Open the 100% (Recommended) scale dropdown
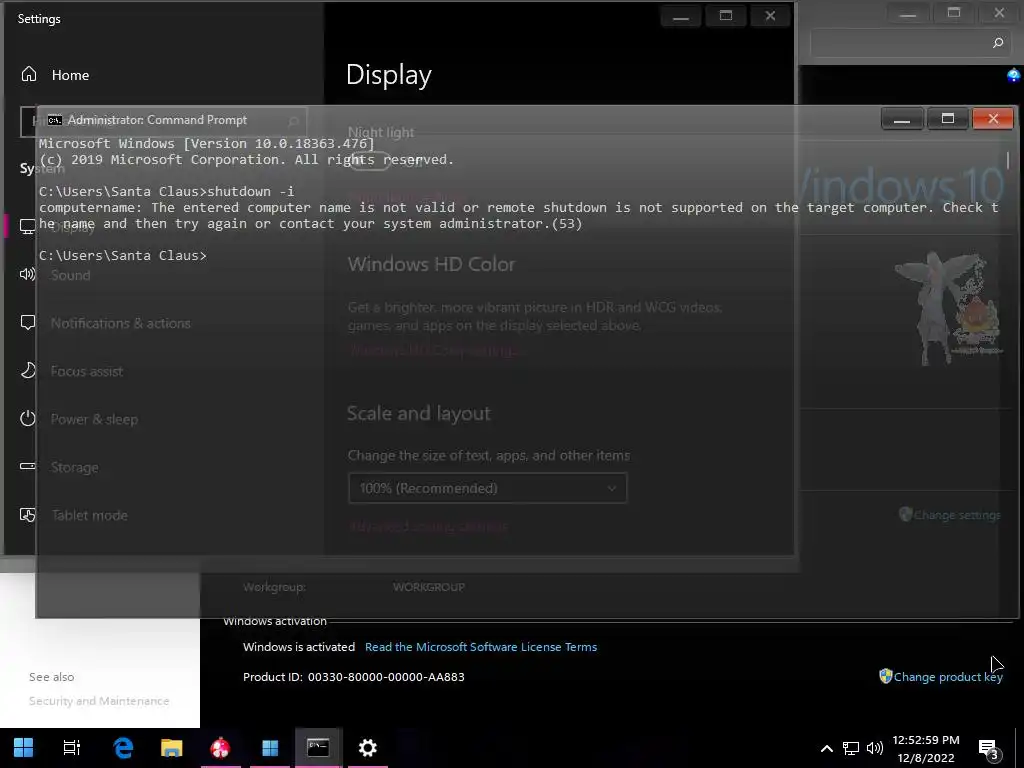The height and width of the screenshot is (768, 1024). [x=487, y=488]
